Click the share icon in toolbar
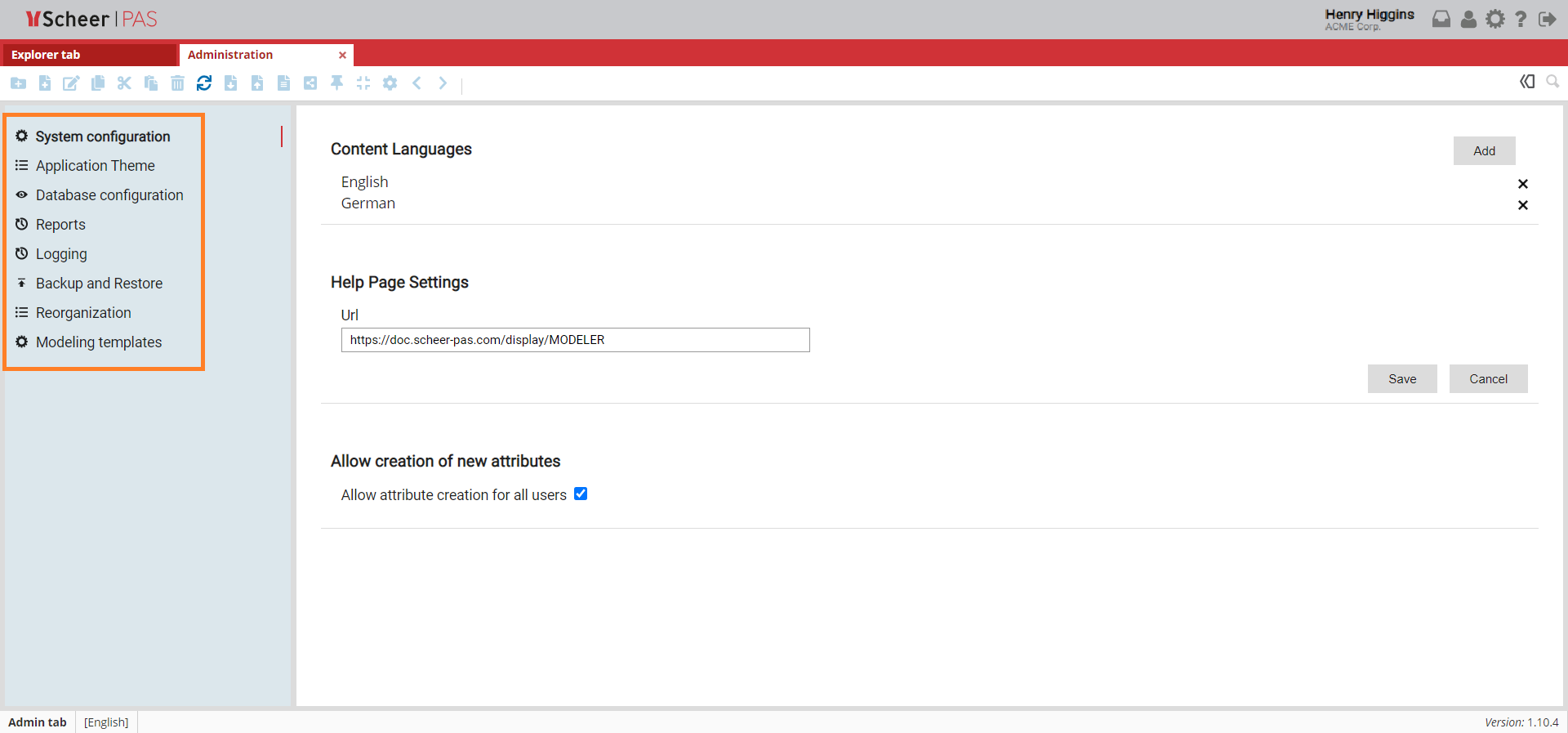The width and height of the screenshot is (1568, 733). click(310, 83)
